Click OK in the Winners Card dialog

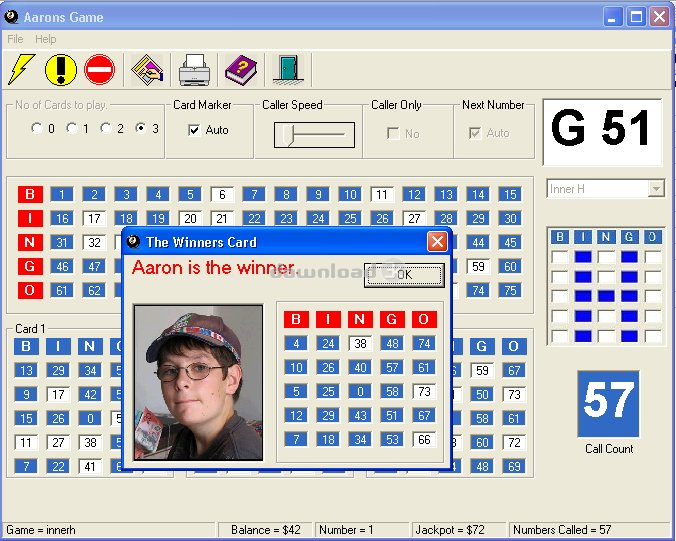[x=403, y=275]
